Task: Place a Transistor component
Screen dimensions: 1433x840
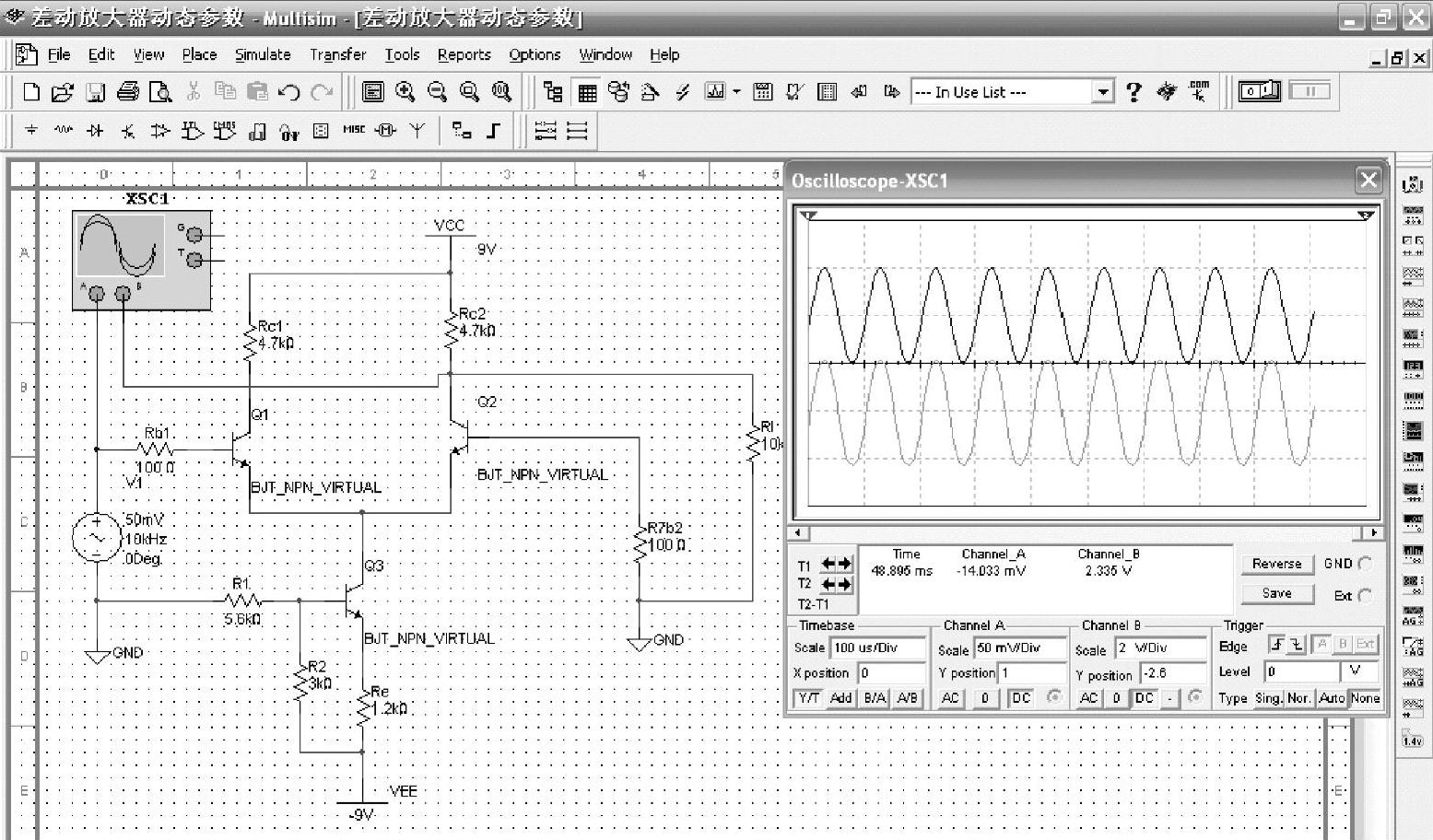Action: pyautogui.click(x=128, y=131)
